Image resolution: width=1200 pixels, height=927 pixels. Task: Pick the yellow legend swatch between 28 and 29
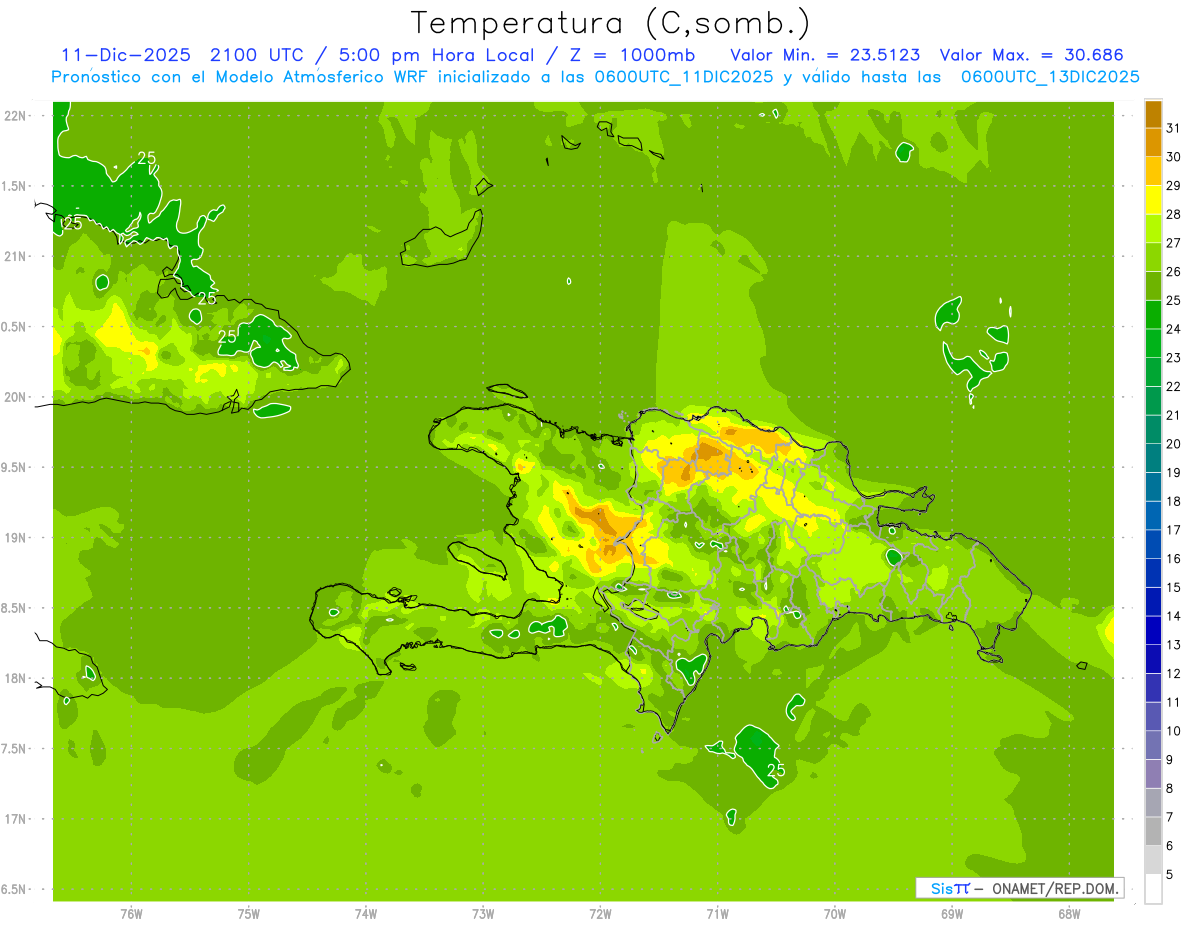(x=1153, y=200)
